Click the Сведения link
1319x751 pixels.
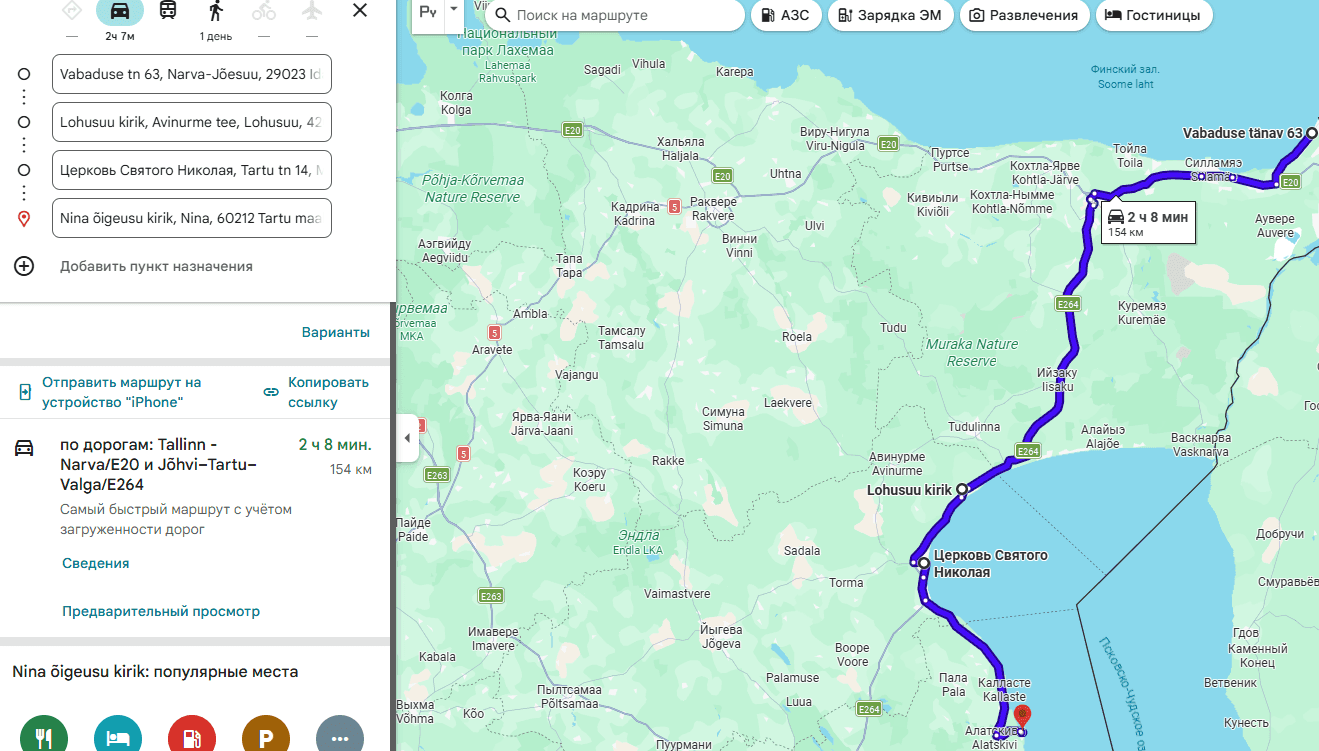click(x=96, y=563)
